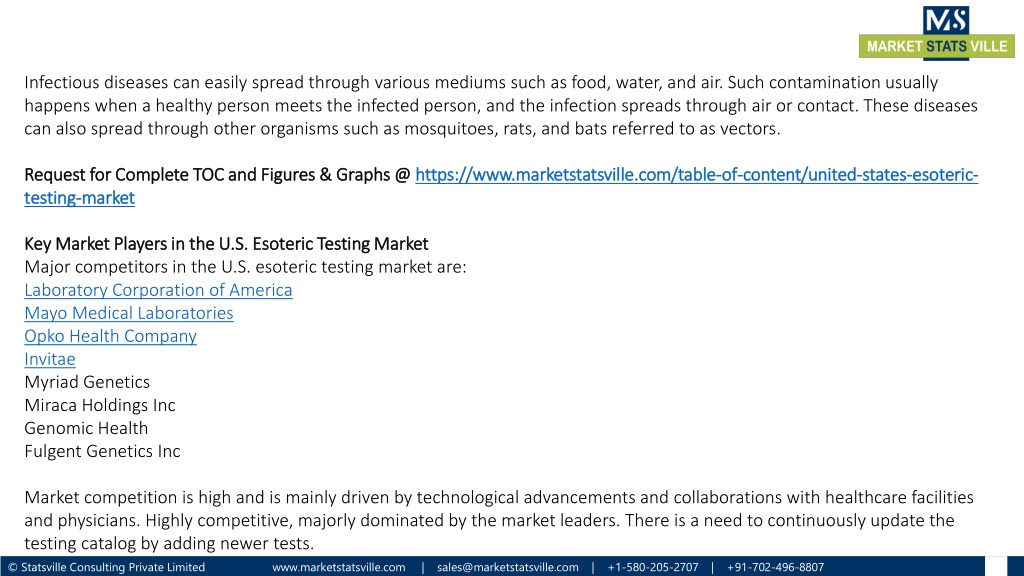The height and width of the screenshot is (576, 1024).
Task: Open the Opko Health Company link
Action: 110,336
